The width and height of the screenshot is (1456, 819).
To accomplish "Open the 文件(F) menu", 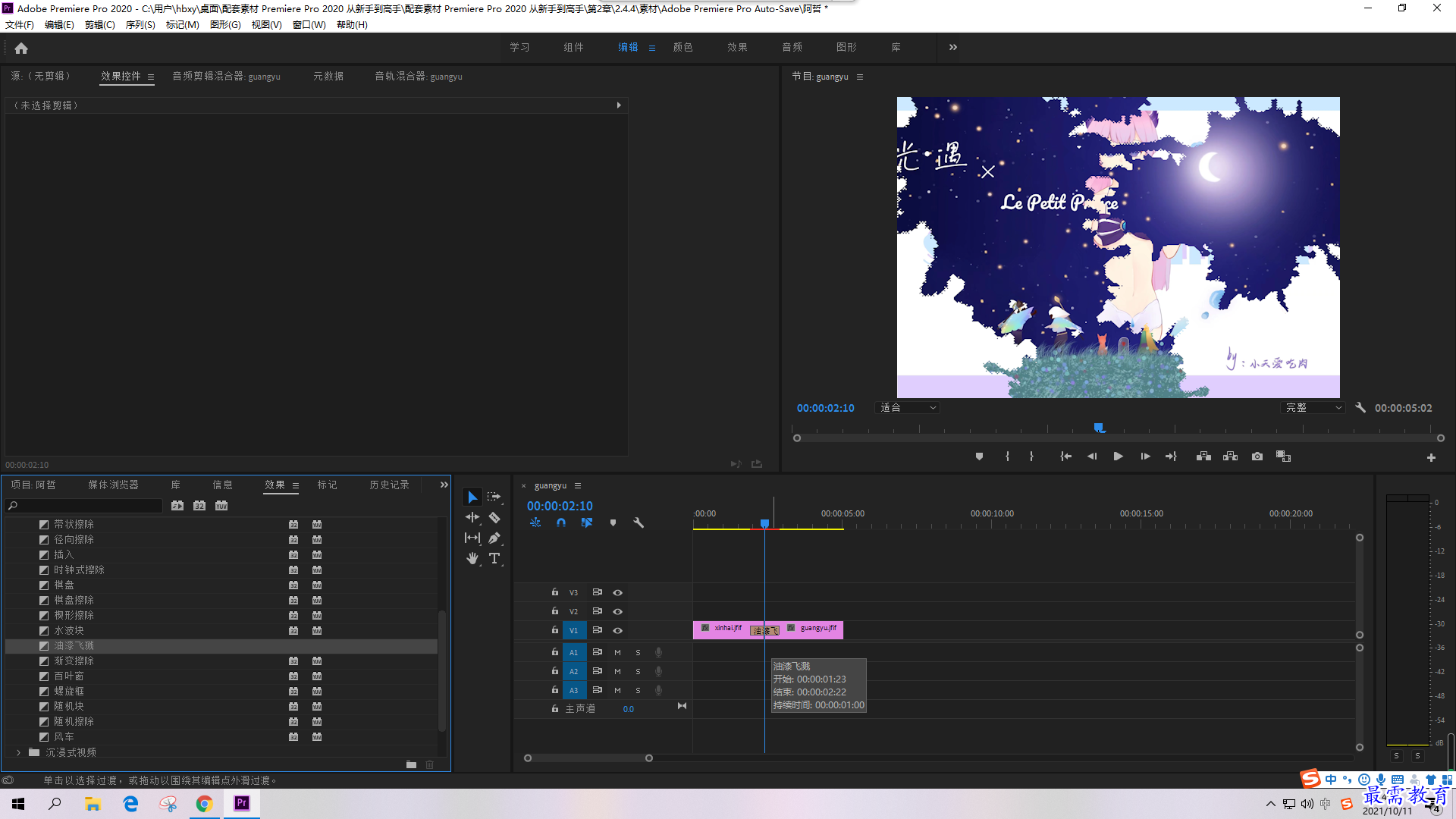I will click(x=20, y=25).
